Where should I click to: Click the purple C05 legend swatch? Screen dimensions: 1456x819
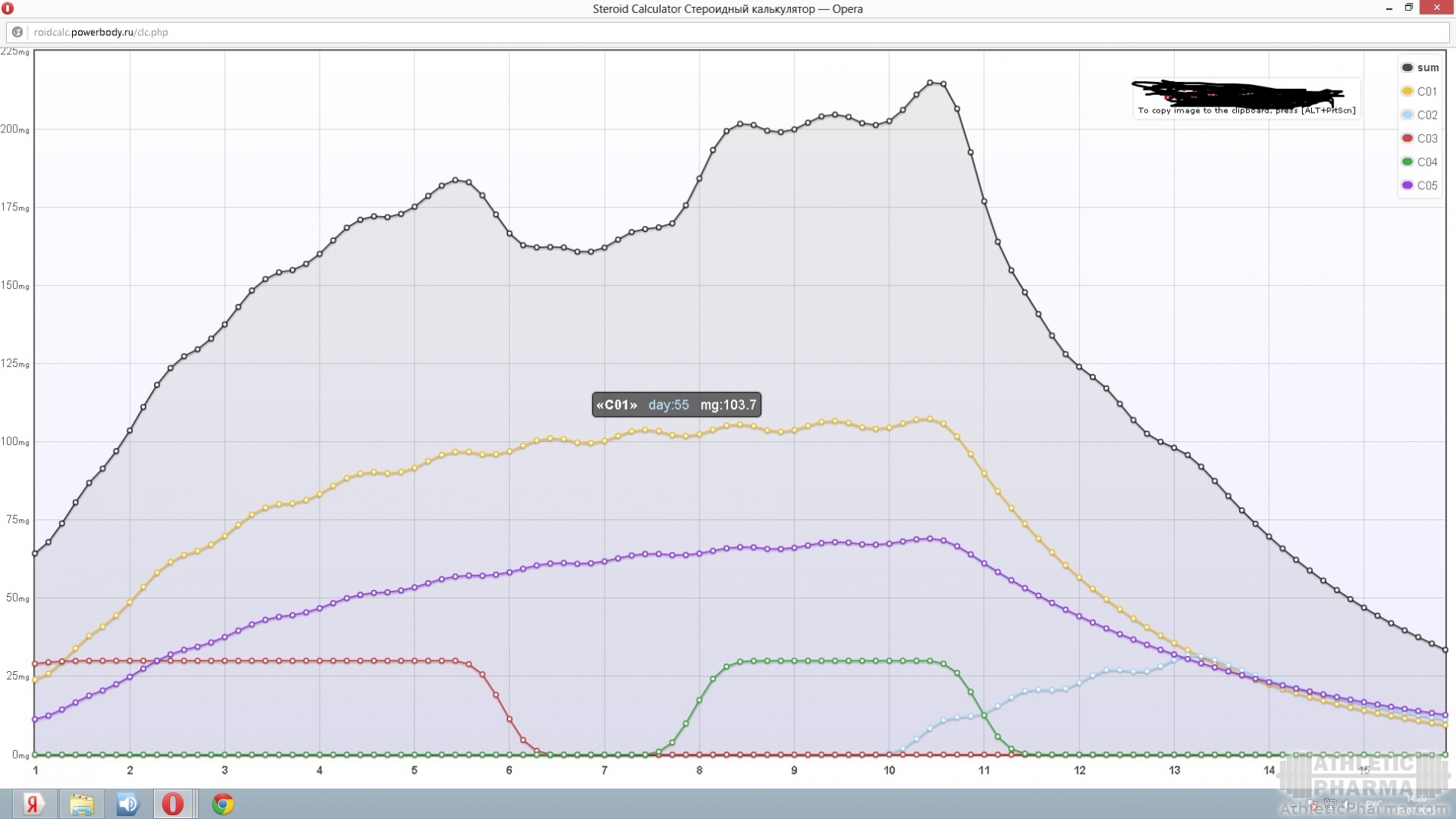[x=1408, y=185]
